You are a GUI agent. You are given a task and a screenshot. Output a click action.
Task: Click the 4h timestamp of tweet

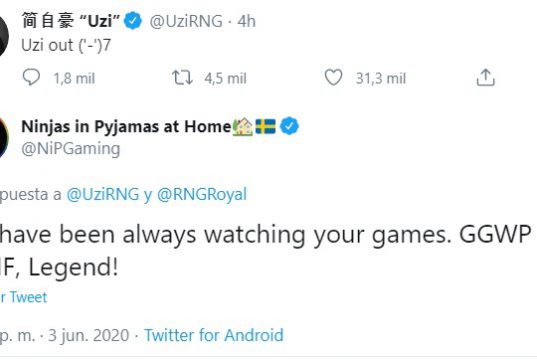click(x=247, y=21)
